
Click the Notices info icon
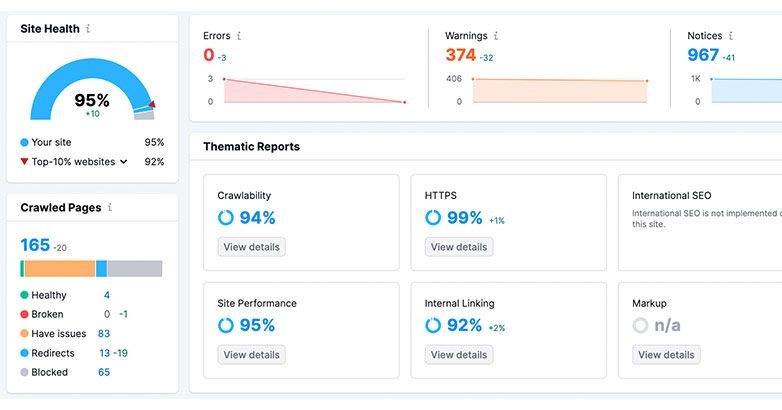[x=731, y=36]
